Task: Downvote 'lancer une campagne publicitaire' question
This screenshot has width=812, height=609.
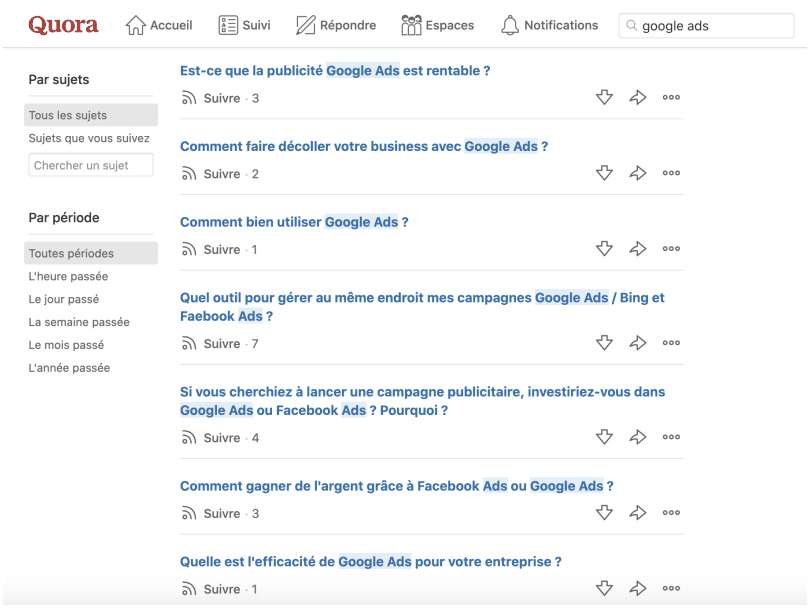Action: pyautogui.click(x=604, y=437)
